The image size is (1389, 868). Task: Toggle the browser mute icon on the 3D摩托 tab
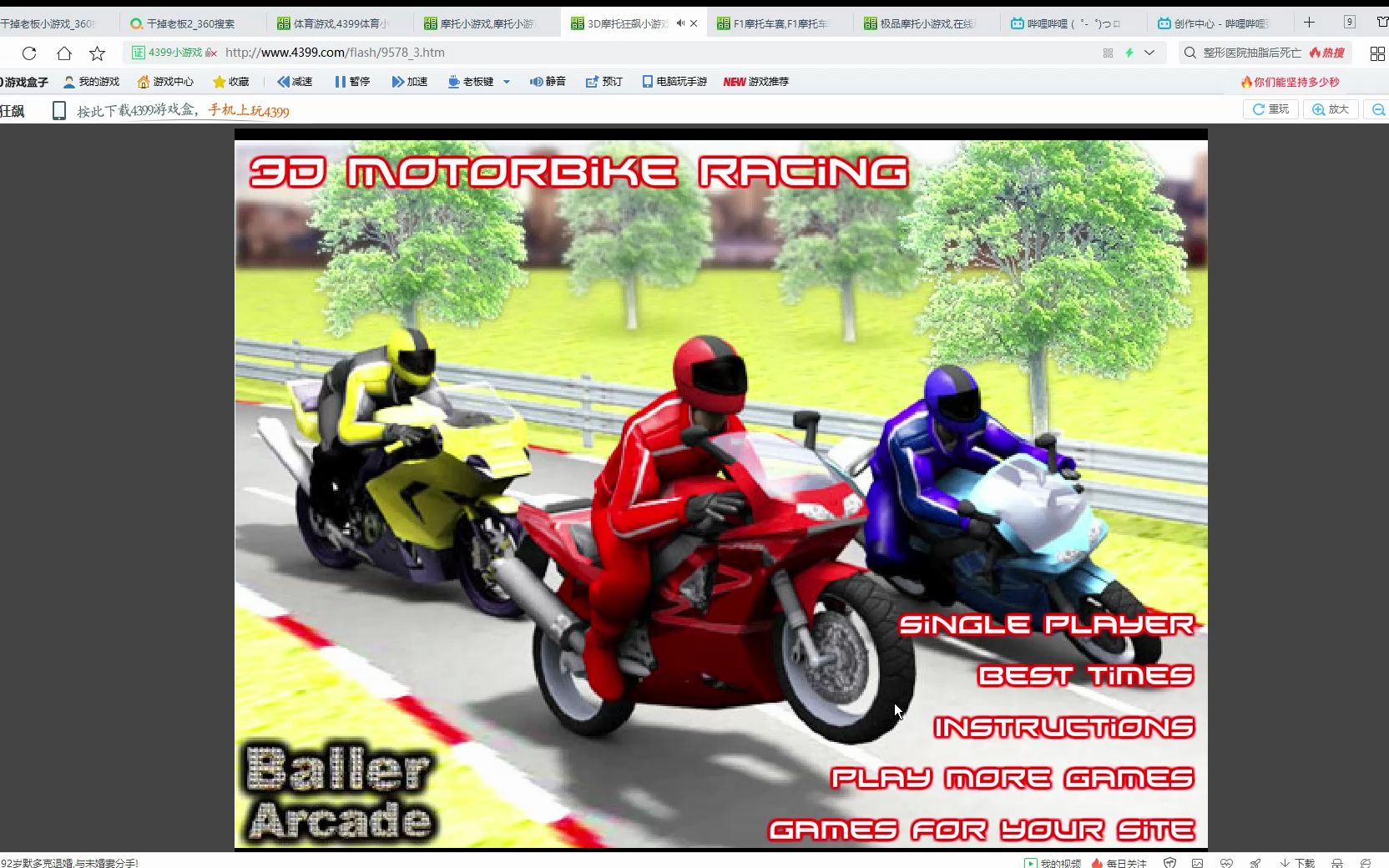click(x=681, y=23)
